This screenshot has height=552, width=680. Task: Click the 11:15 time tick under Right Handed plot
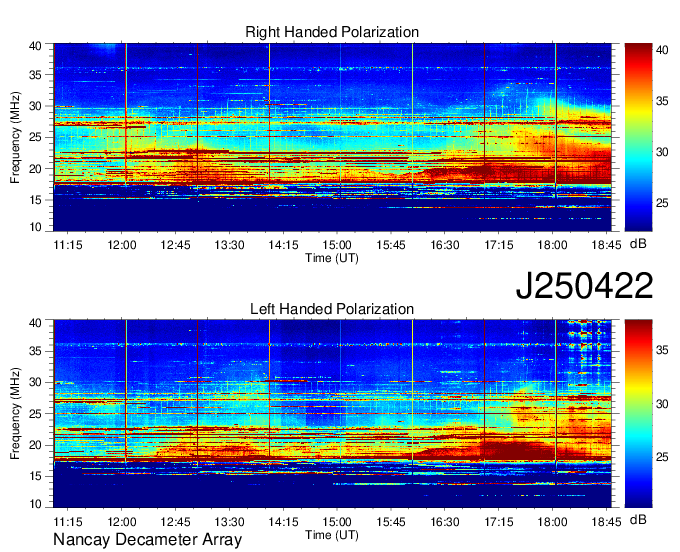[x=68, y=245]
